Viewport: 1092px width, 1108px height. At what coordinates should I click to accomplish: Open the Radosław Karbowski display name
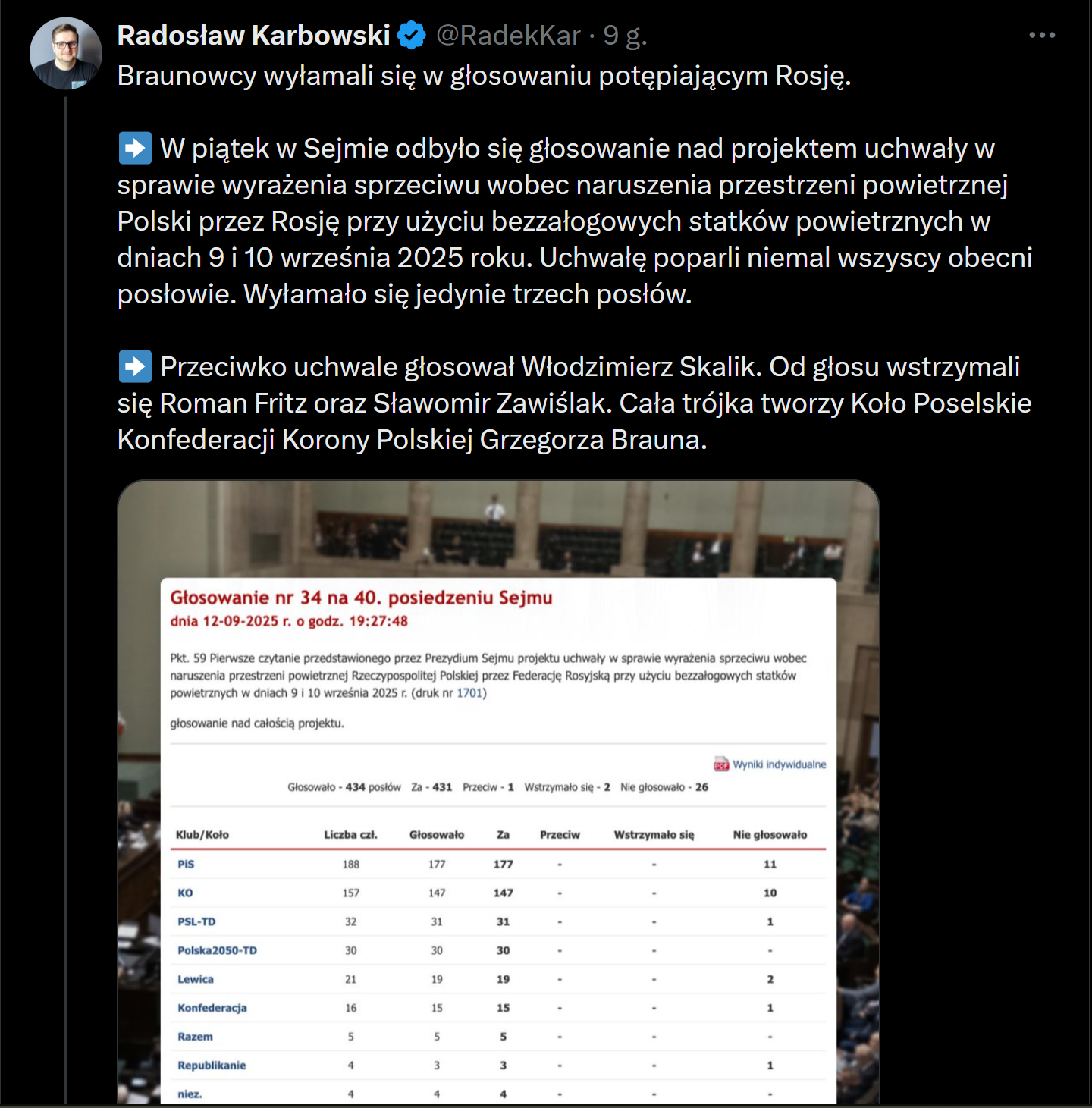pos(253,36)
